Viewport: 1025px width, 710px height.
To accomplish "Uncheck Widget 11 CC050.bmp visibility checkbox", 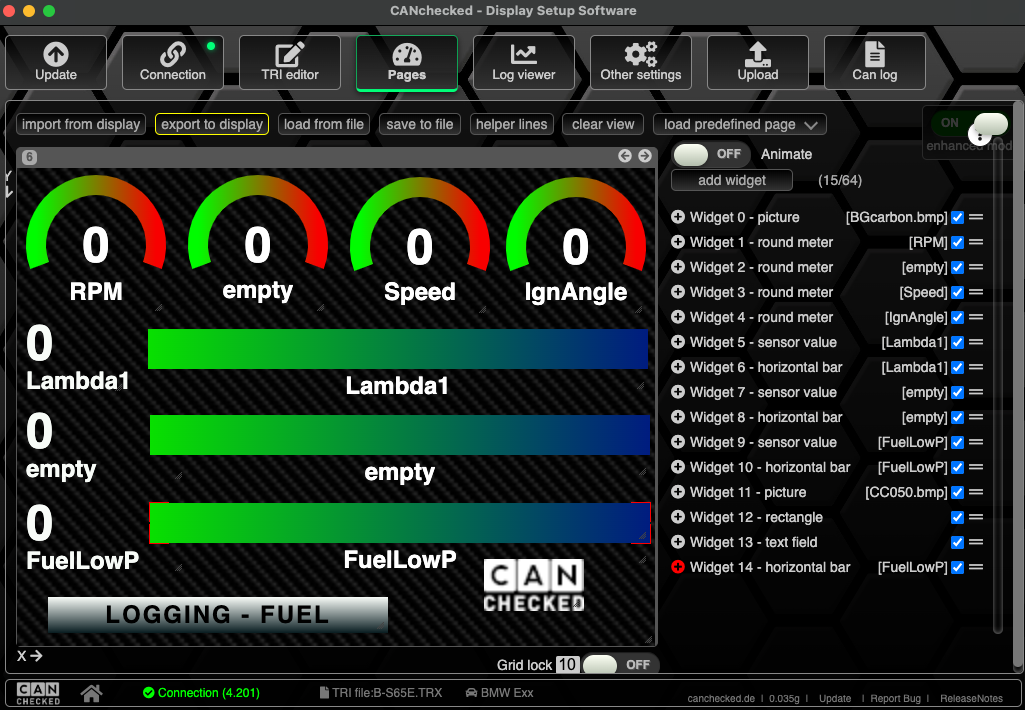I will pos(958,492).
